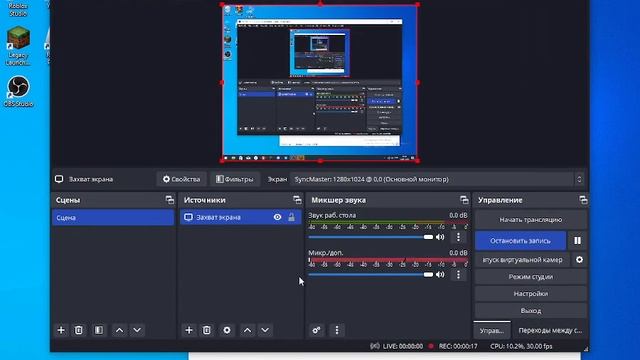Screen dimensions: 640x360
Task: Click the Фильтры button
Action: (235, 179)
